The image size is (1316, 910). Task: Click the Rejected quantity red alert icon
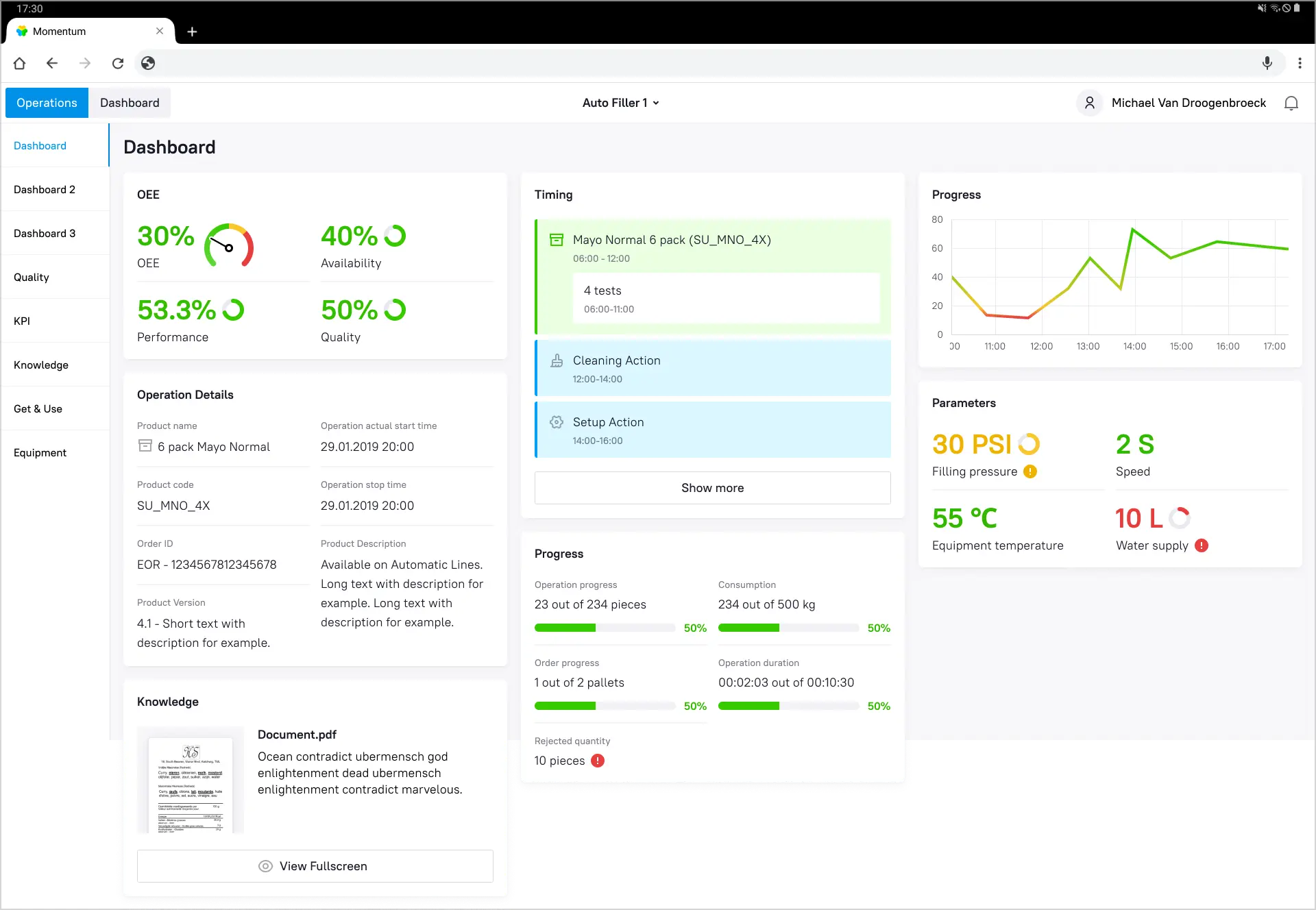click(x=598, y=761)
